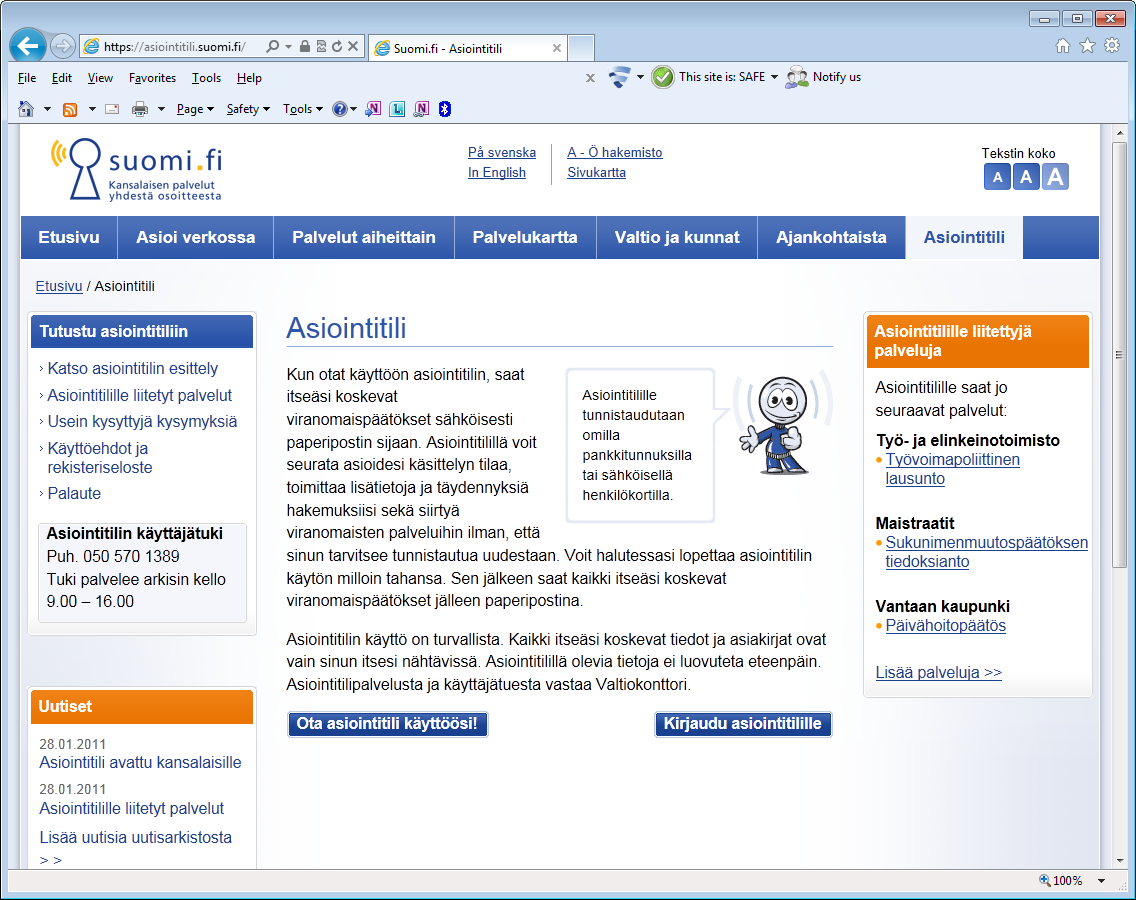Viewport: 1136px width, 900px height.
Task: Open the Safety dropdown menu
Action: [x=248, y=109]
